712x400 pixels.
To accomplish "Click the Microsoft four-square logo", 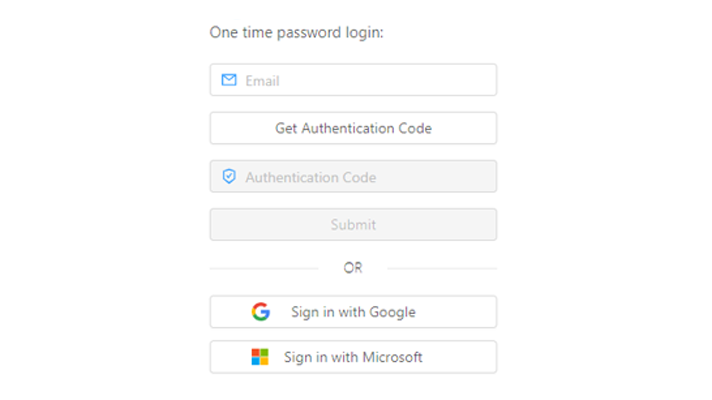I will pos(260,357).
